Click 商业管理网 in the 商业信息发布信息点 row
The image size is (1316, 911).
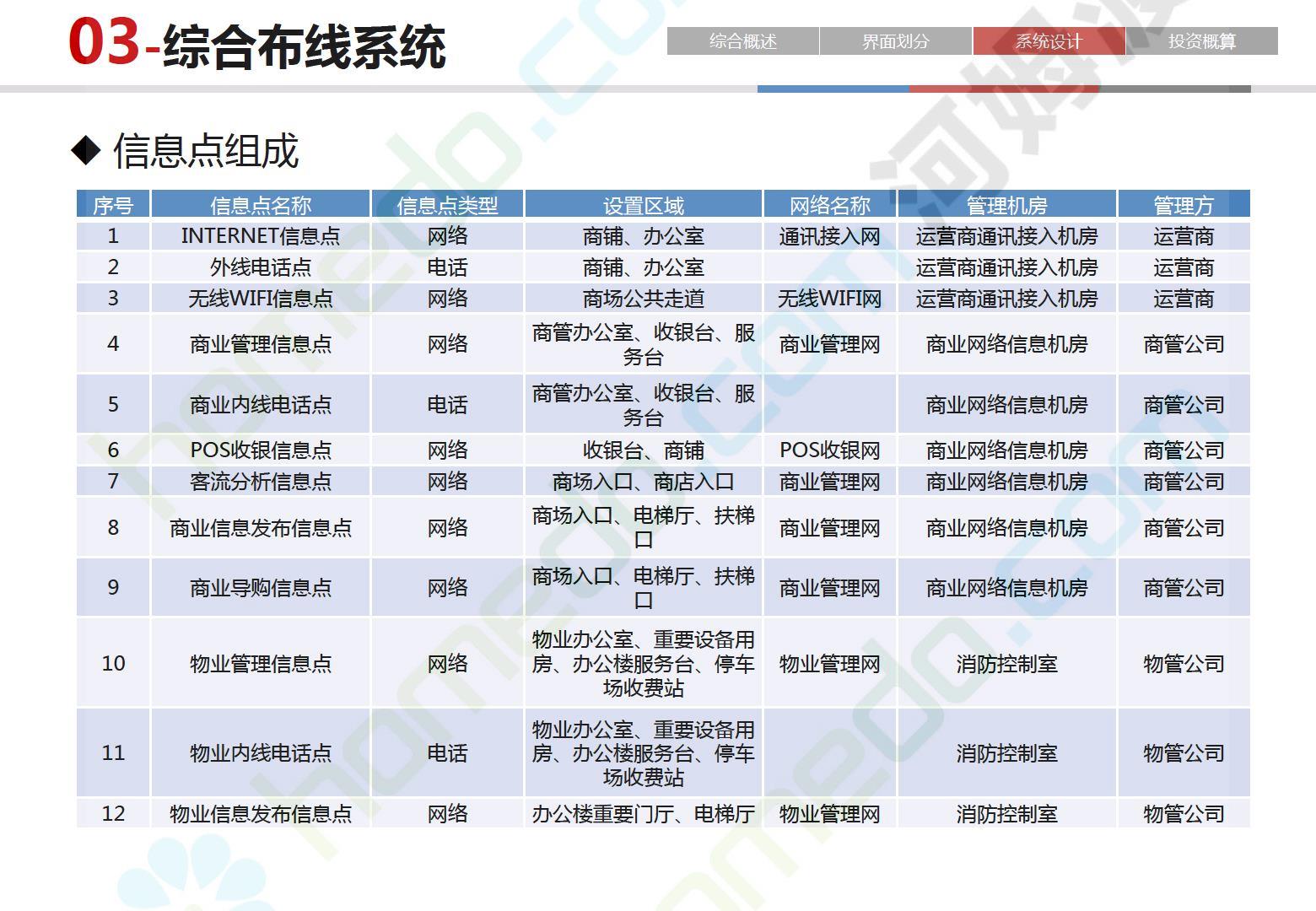point(830,527)
